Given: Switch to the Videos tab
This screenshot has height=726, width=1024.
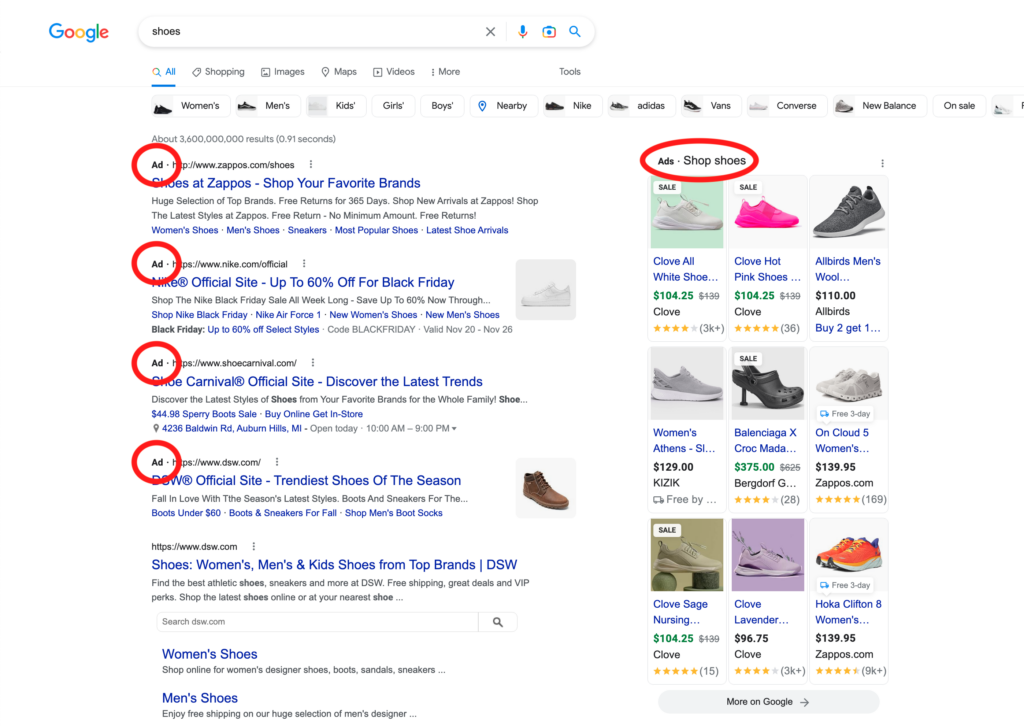Looking at the screenshot, I should point(394,72).
